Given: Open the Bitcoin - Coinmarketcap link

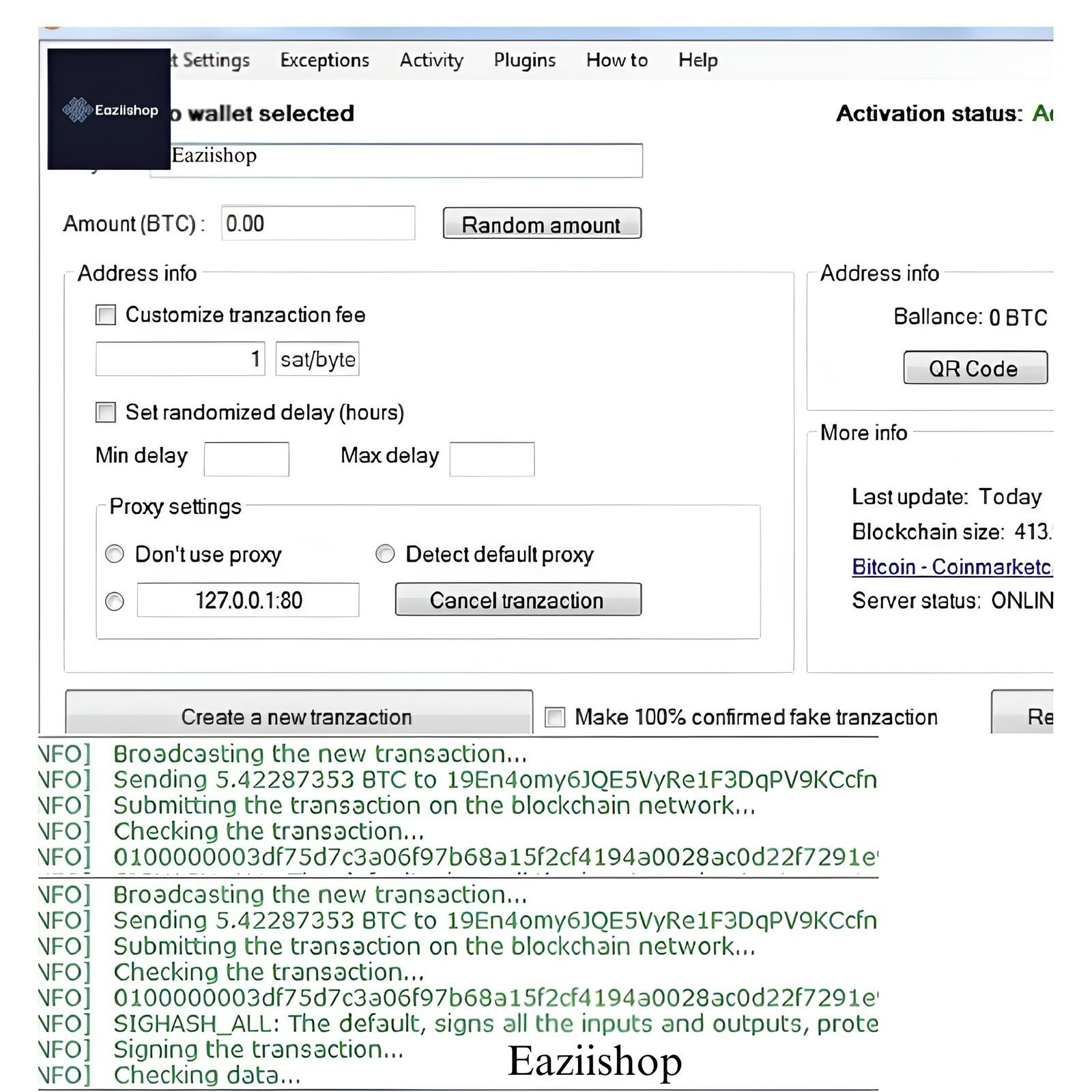Looking at the screenshot, I should [x=953, y=567].
